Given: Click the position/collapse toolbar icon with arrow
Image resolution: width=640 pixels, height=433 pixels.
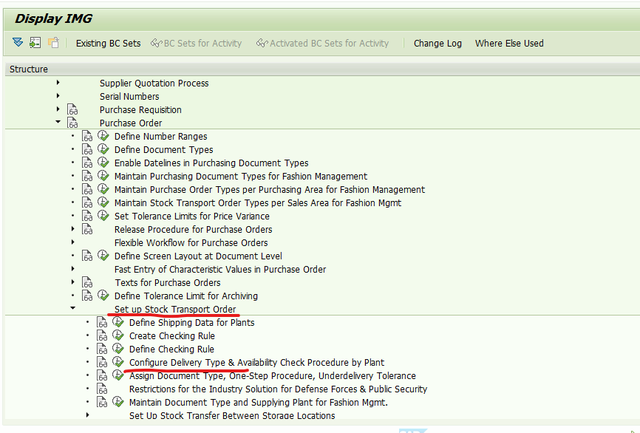Looking at the screenshot, I should tap(35, 42).
